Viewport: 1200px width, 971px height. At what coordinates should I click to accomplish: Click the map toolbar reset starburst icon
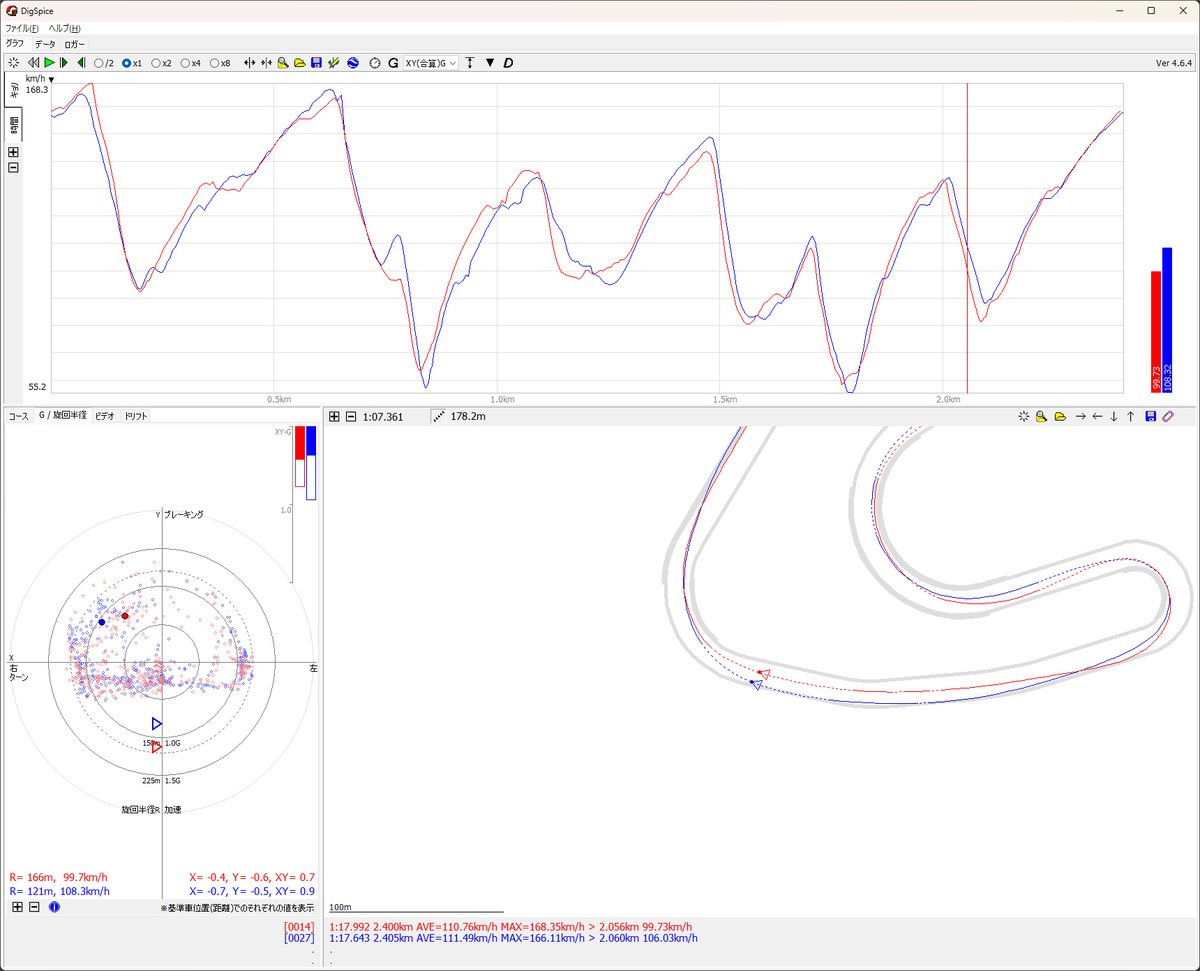[1024, 416]
